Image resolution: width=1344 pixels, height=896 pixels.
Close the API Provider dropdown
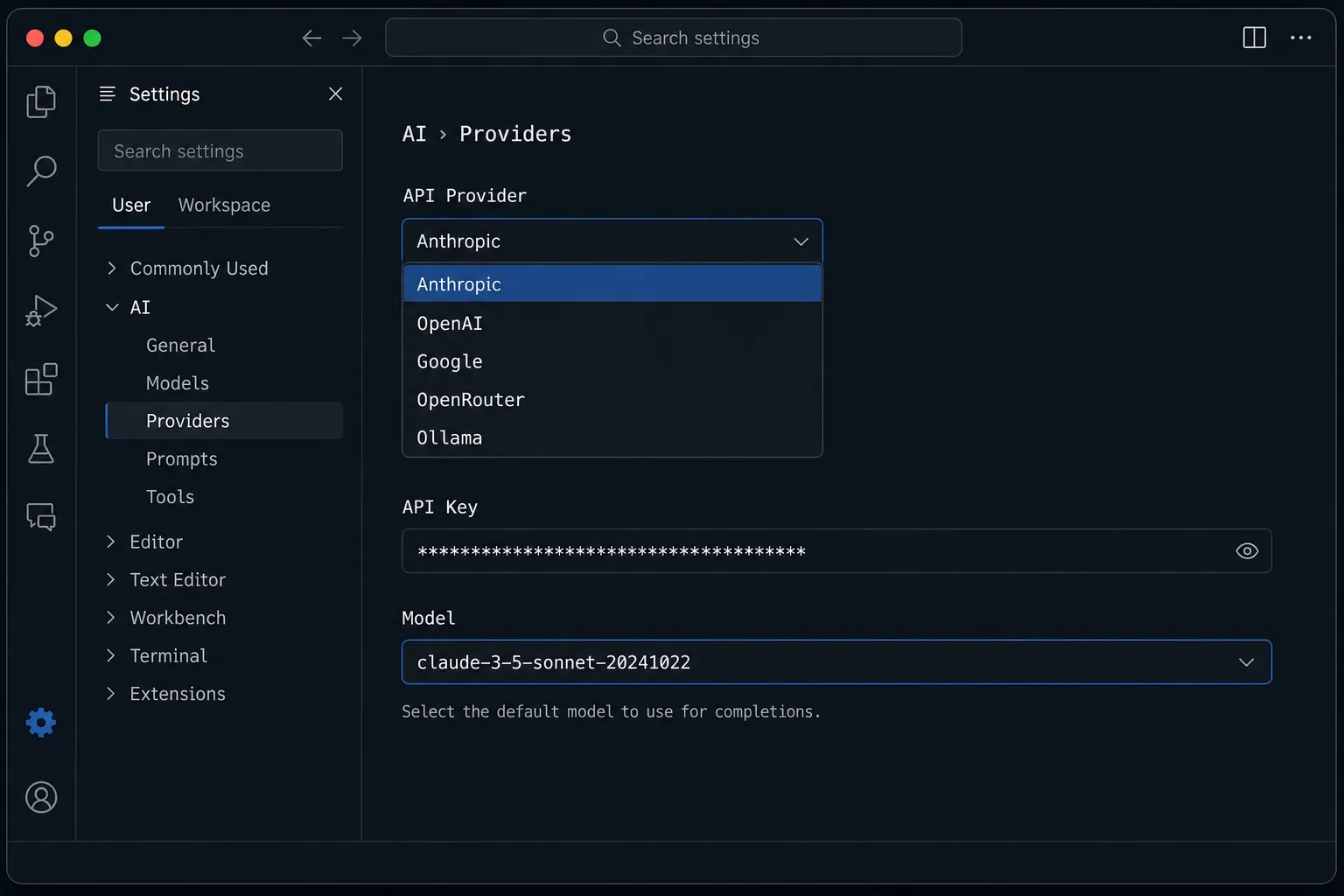(x=612, y=241)
